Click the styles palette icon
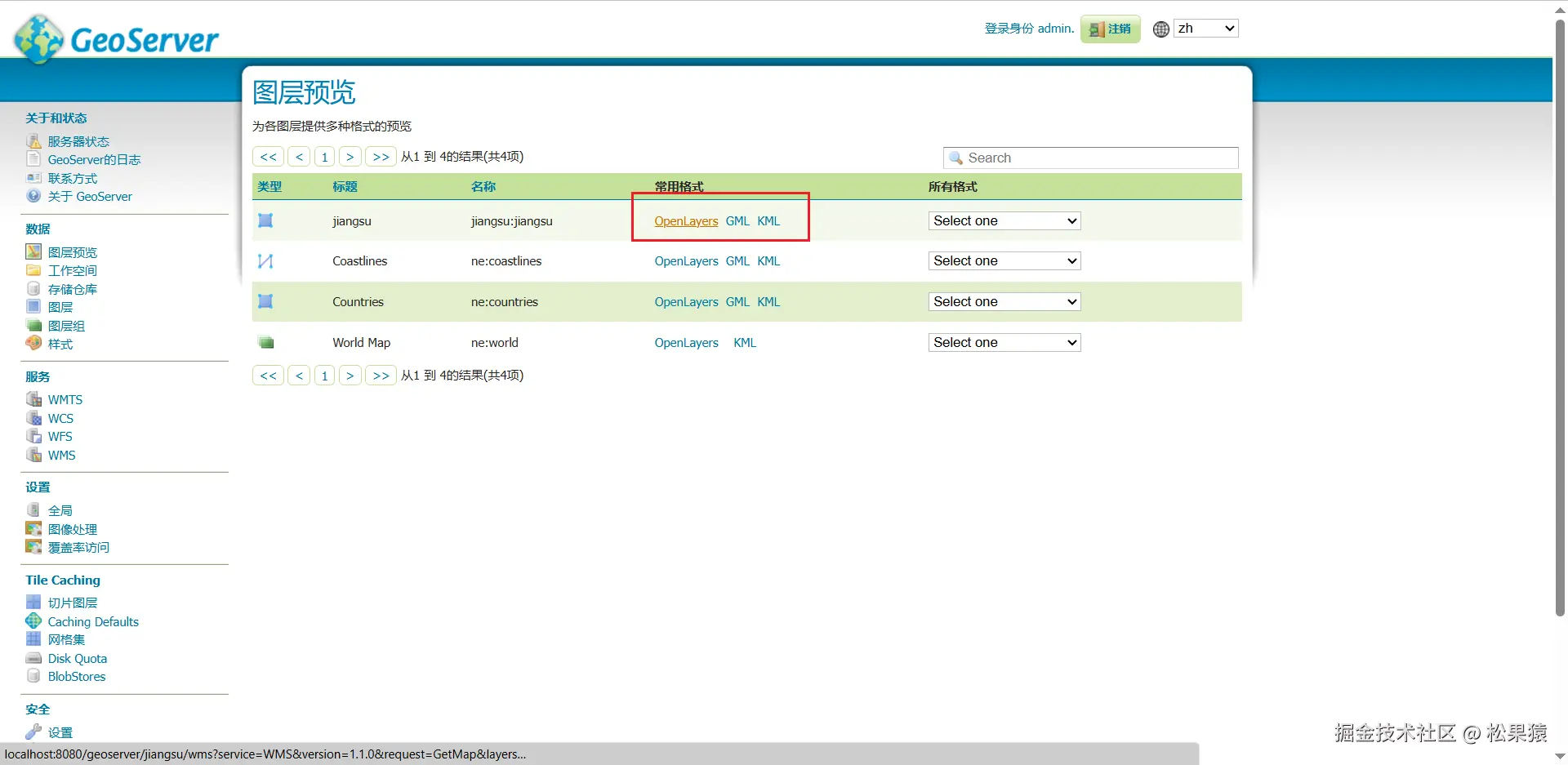 pyautogui.click(x=33, y=344)
